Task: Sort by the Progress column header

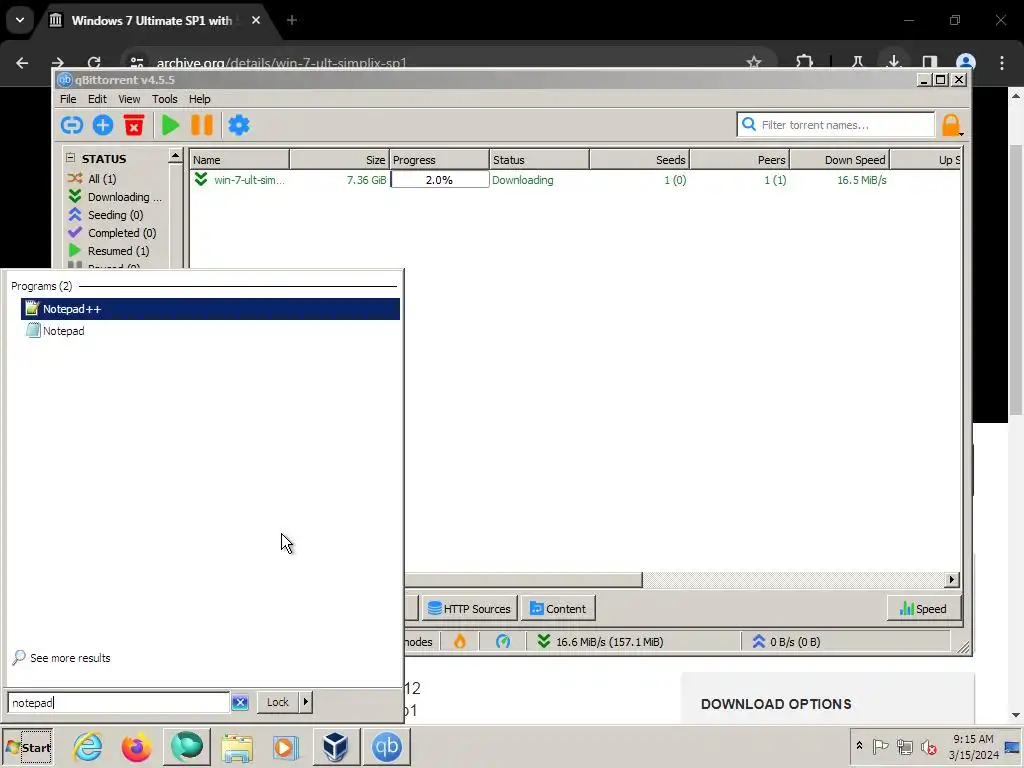Action: [x=440, y=159]
